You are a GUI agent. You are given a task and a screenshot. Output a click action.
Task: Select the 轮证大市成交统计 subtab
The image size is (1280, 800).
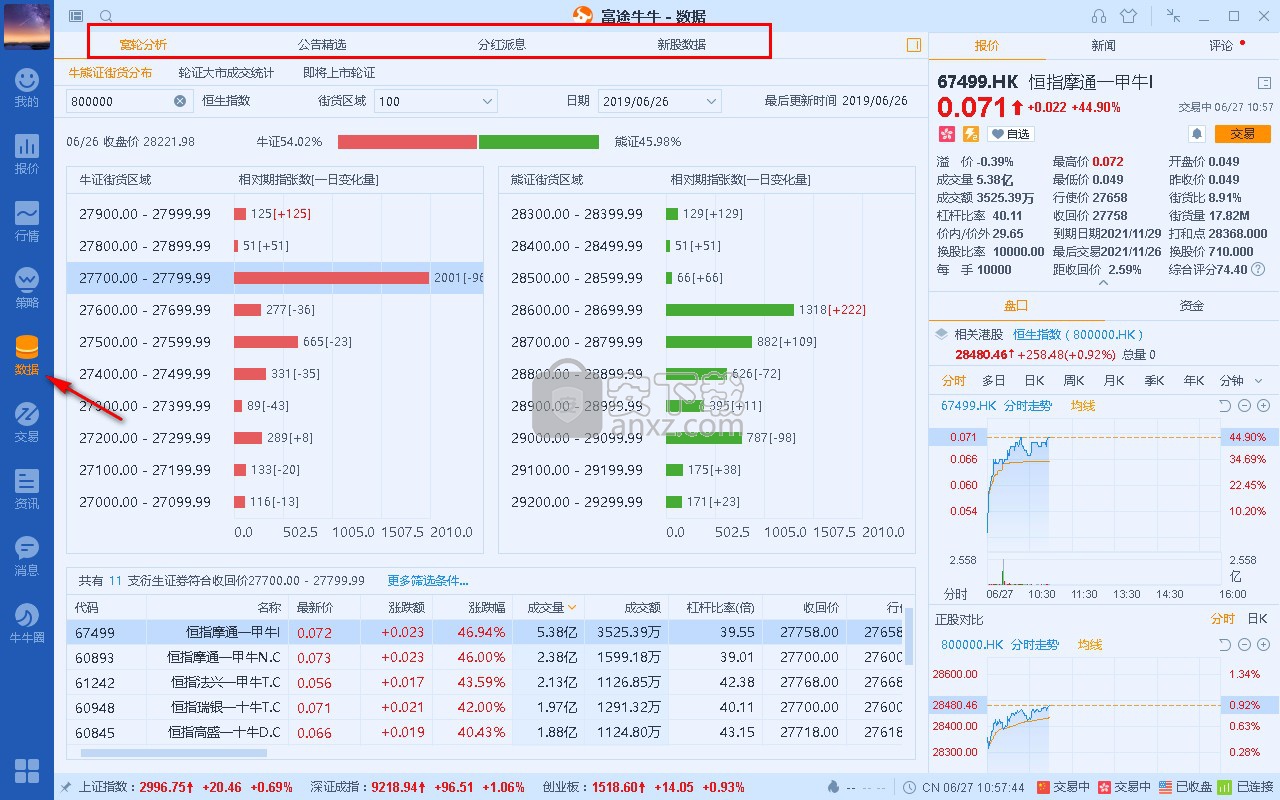click(x=226, y=73)
